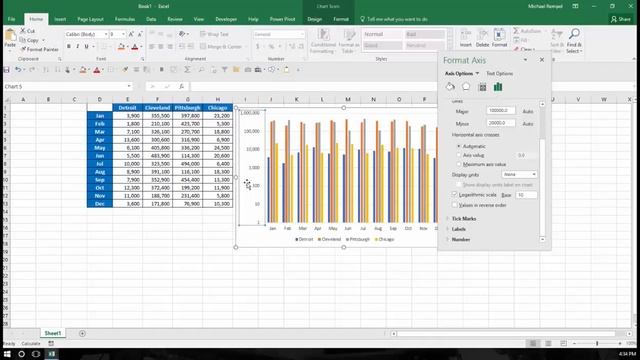The width and height of the screenshot is (640, 360).
Task: Click the Insert cells icon
Action: (x=465, y=38)
